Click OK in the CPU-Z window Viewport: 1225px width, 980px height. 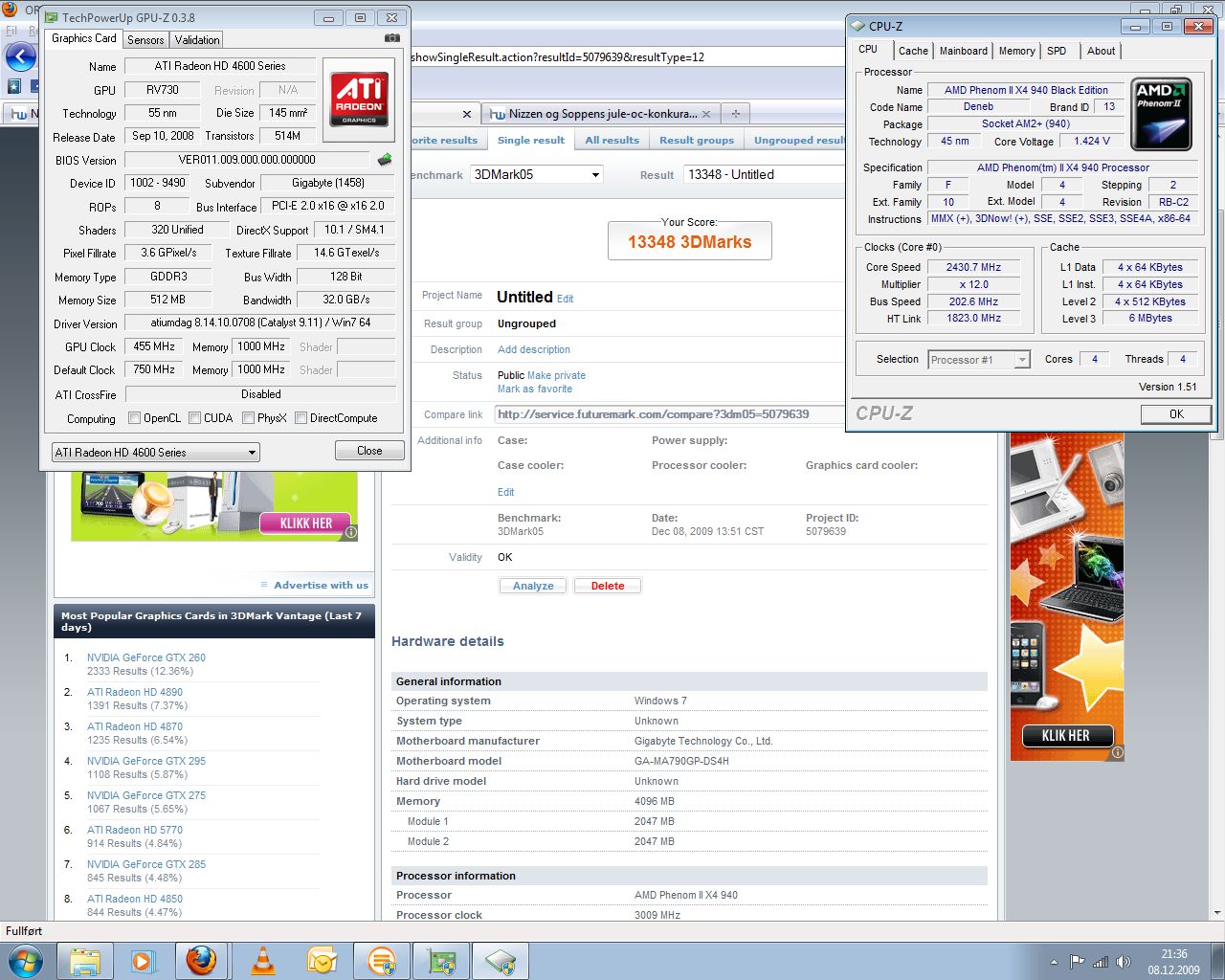[1176, 413]
